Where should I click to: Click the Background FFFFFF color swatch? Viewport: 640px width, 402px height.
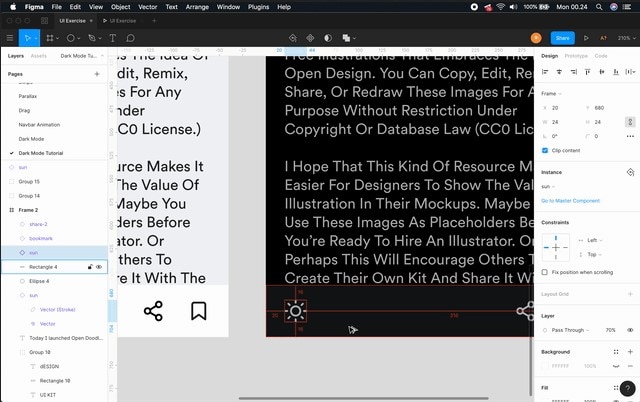point(545,366)
